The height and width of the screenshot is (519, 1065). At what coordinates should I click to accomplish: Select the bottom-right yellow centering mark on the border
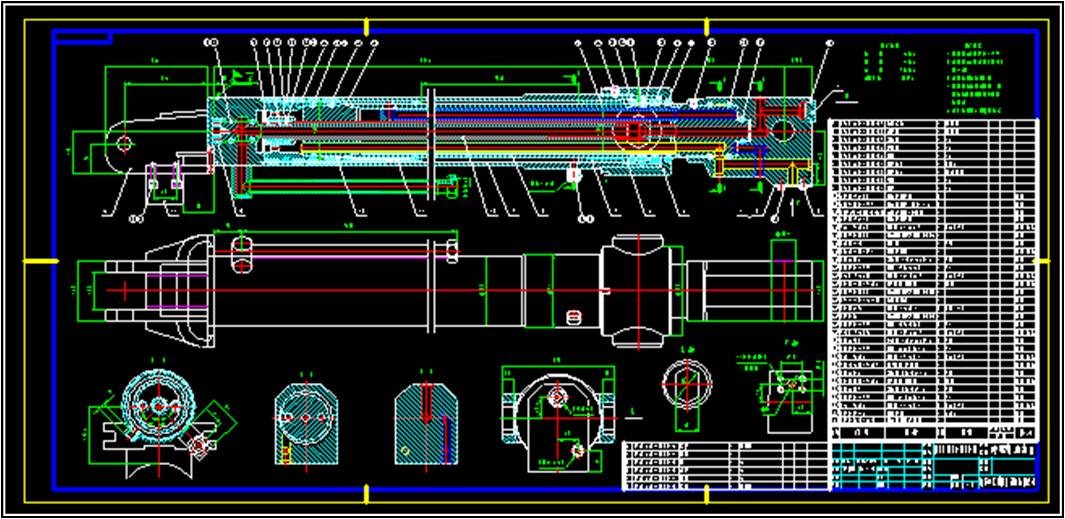point(707,494)
